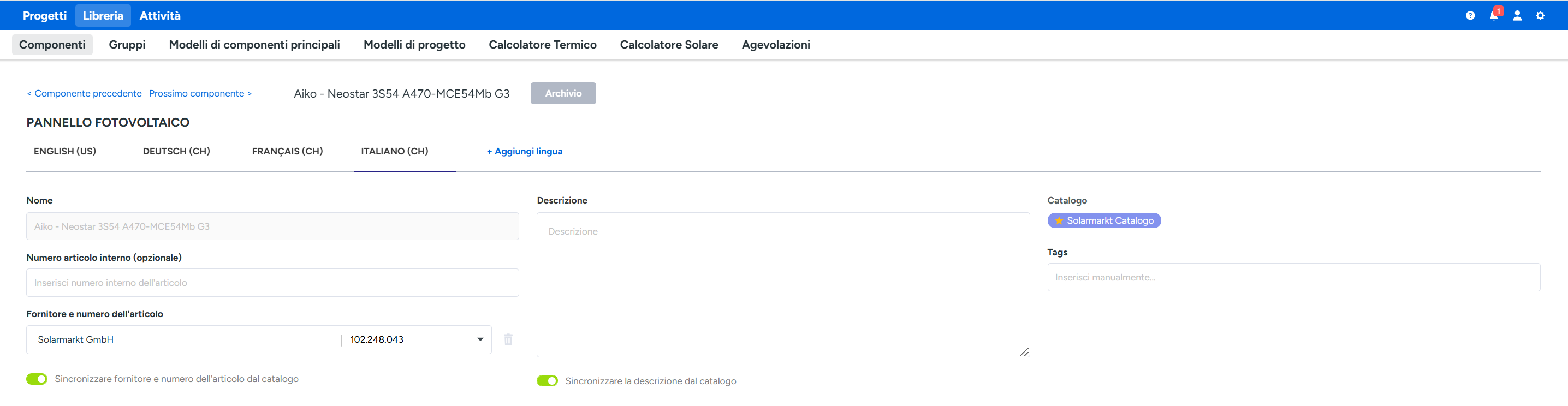This screenshot has height=406, width=1568.
Task: Go to Prossimo componente
Action: pos(200,94)
